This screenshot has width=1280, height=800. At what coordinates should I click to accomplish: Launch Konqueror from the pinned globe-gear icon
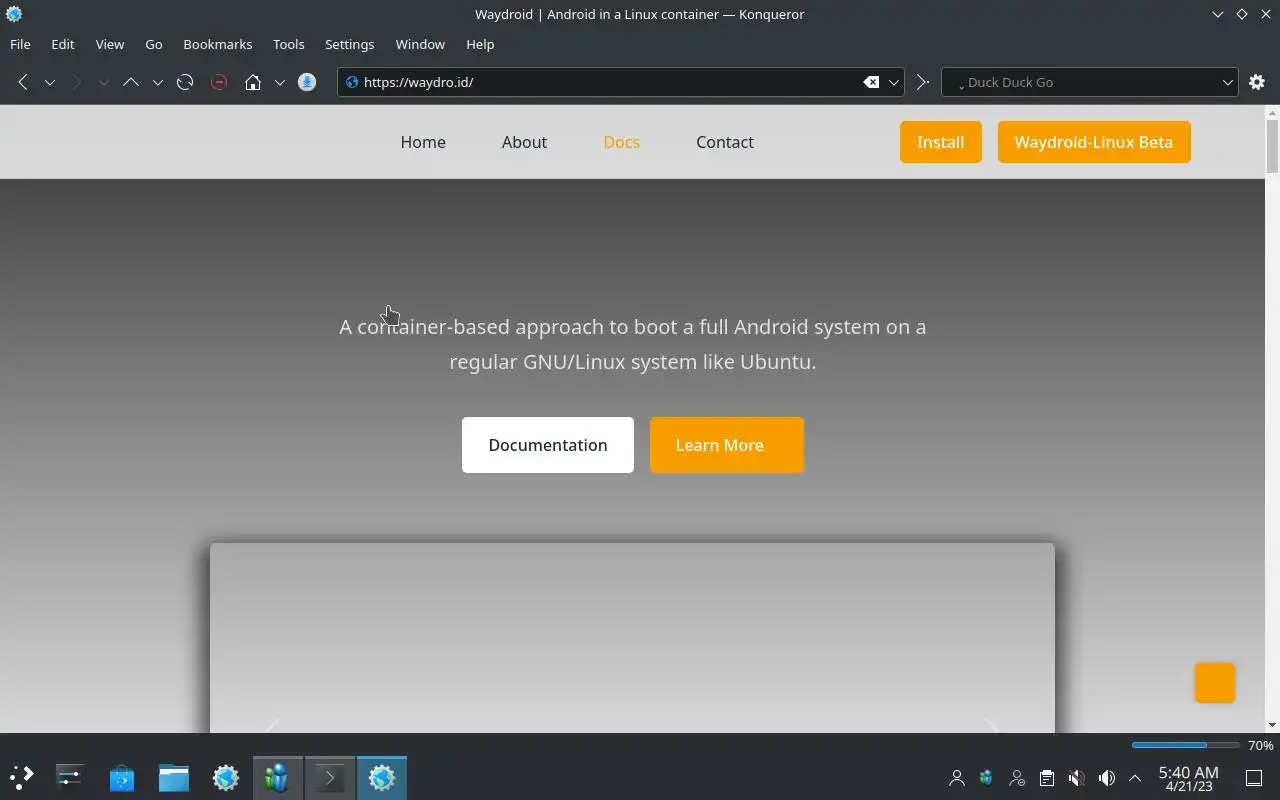point(226,777)
